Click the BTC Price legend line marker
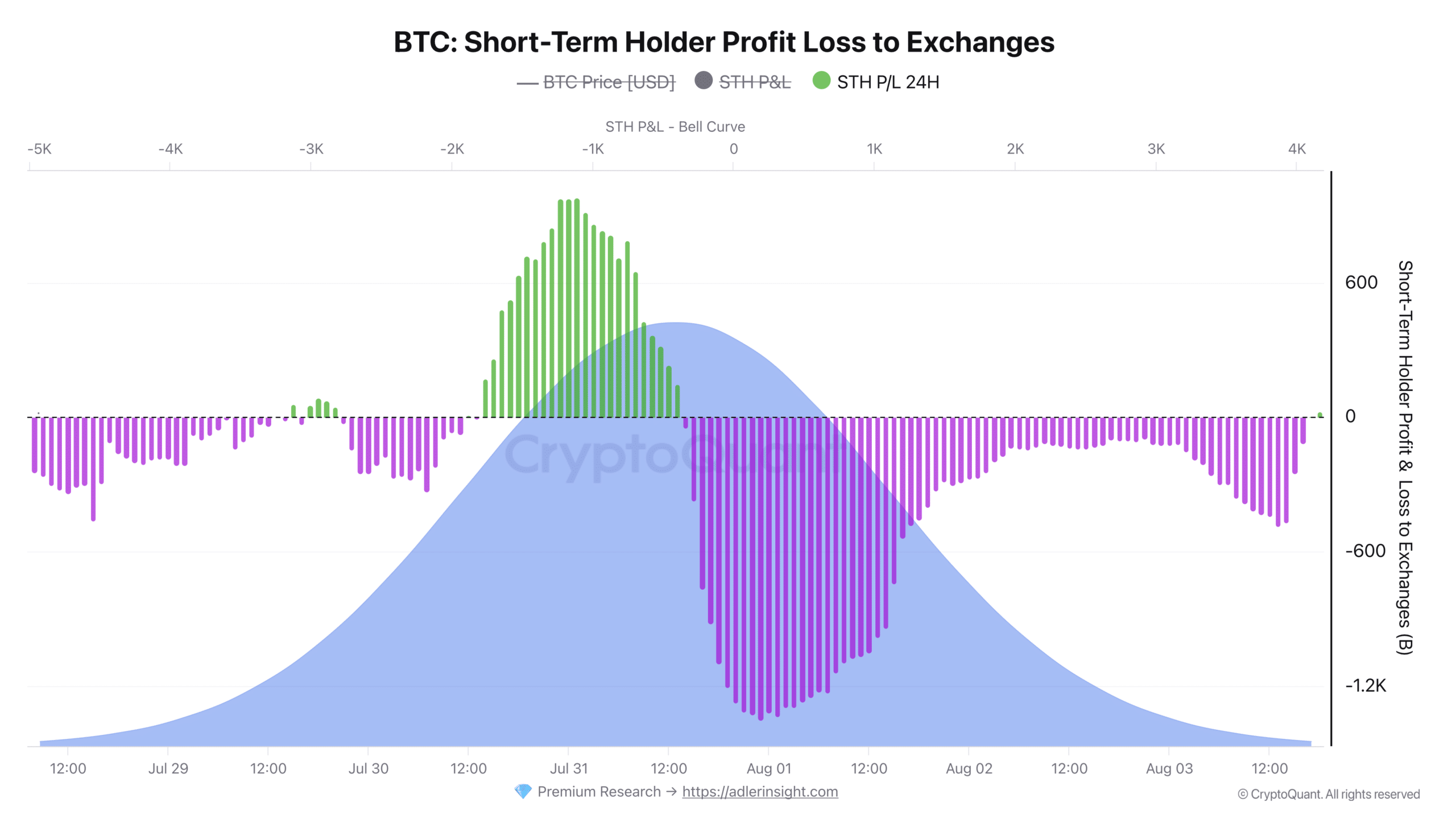The image size is (1456, 819). click(527, 84)
